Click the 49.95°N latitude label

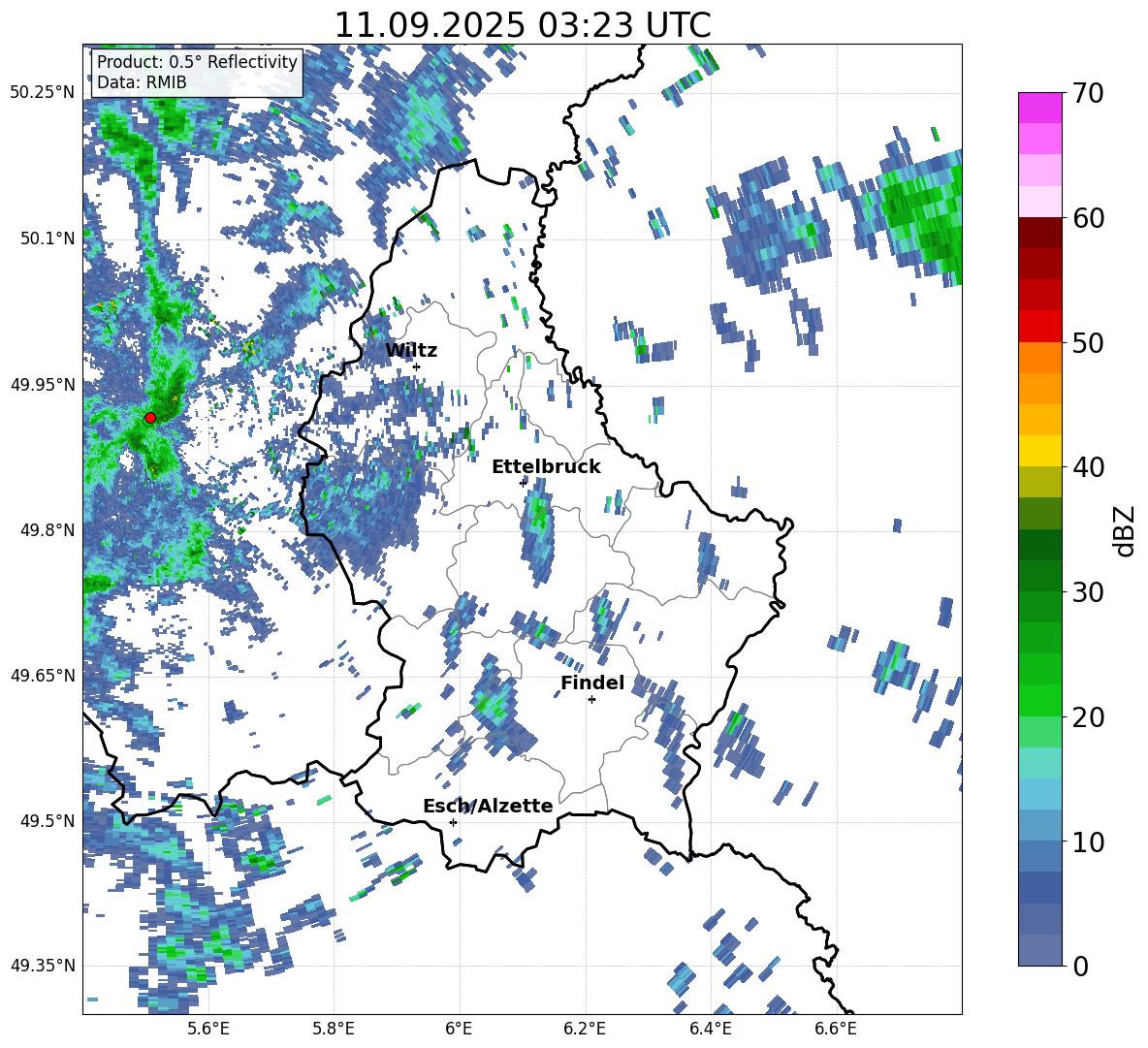43,384
